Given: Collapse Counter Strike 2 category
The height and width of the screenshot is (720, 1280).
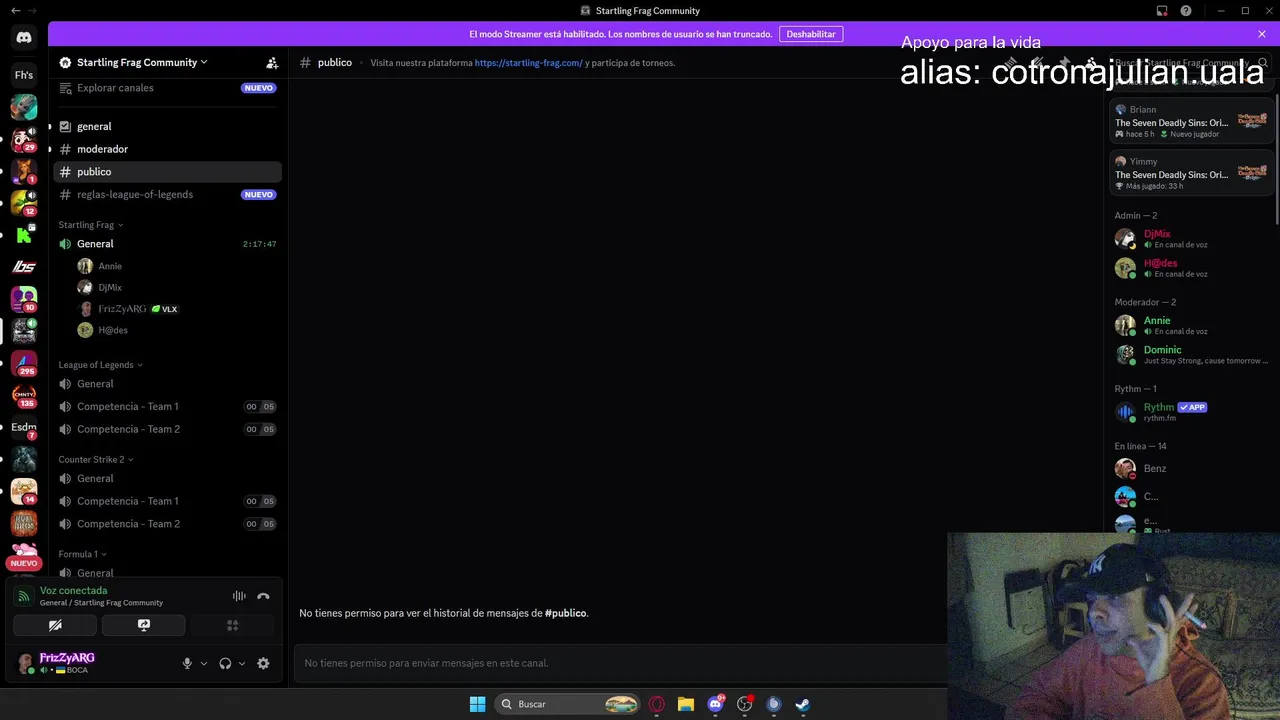Looking at the screenshot, I should point(96,460).
